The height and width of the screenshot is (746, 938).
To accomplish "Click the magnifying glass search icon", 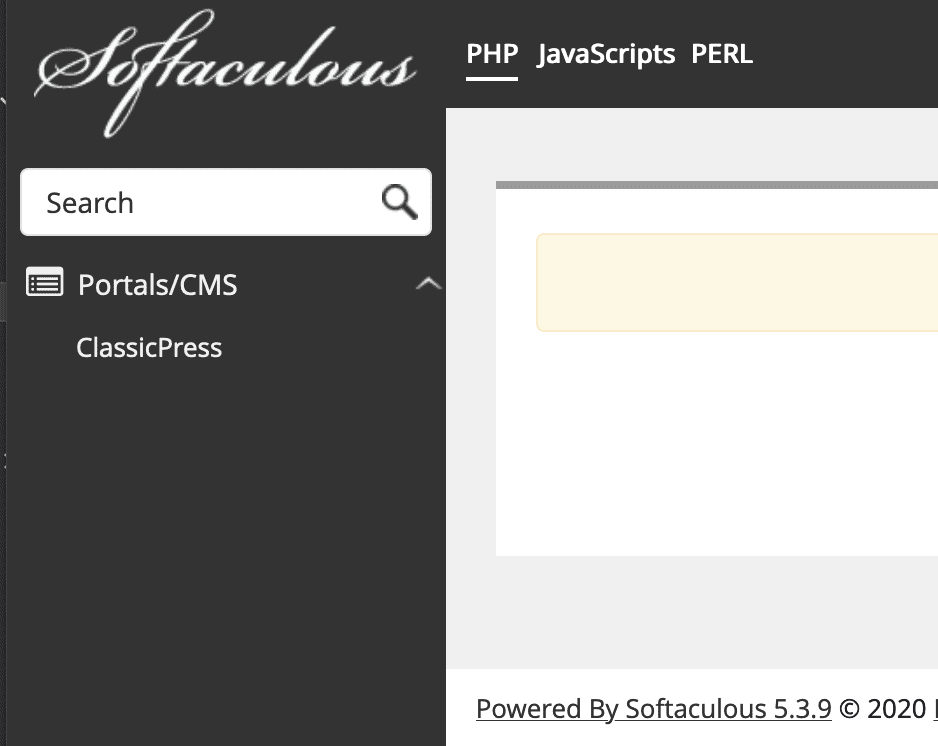I will coord(400,202).
